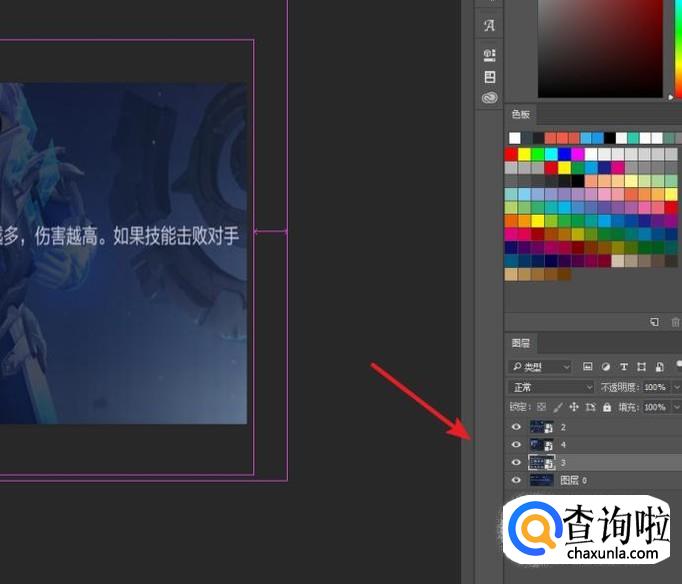
Task: Open the 类型 layer filter dropdown
Action: coord(540,367)
